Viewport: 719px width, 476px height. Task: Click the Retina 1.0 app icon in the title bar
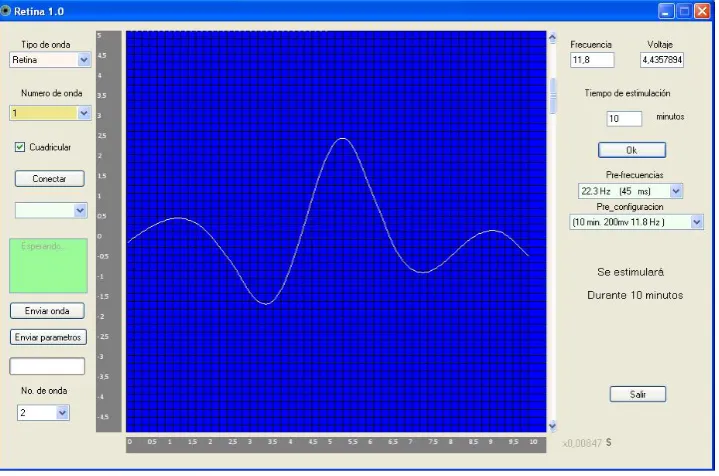coord(6,11)
